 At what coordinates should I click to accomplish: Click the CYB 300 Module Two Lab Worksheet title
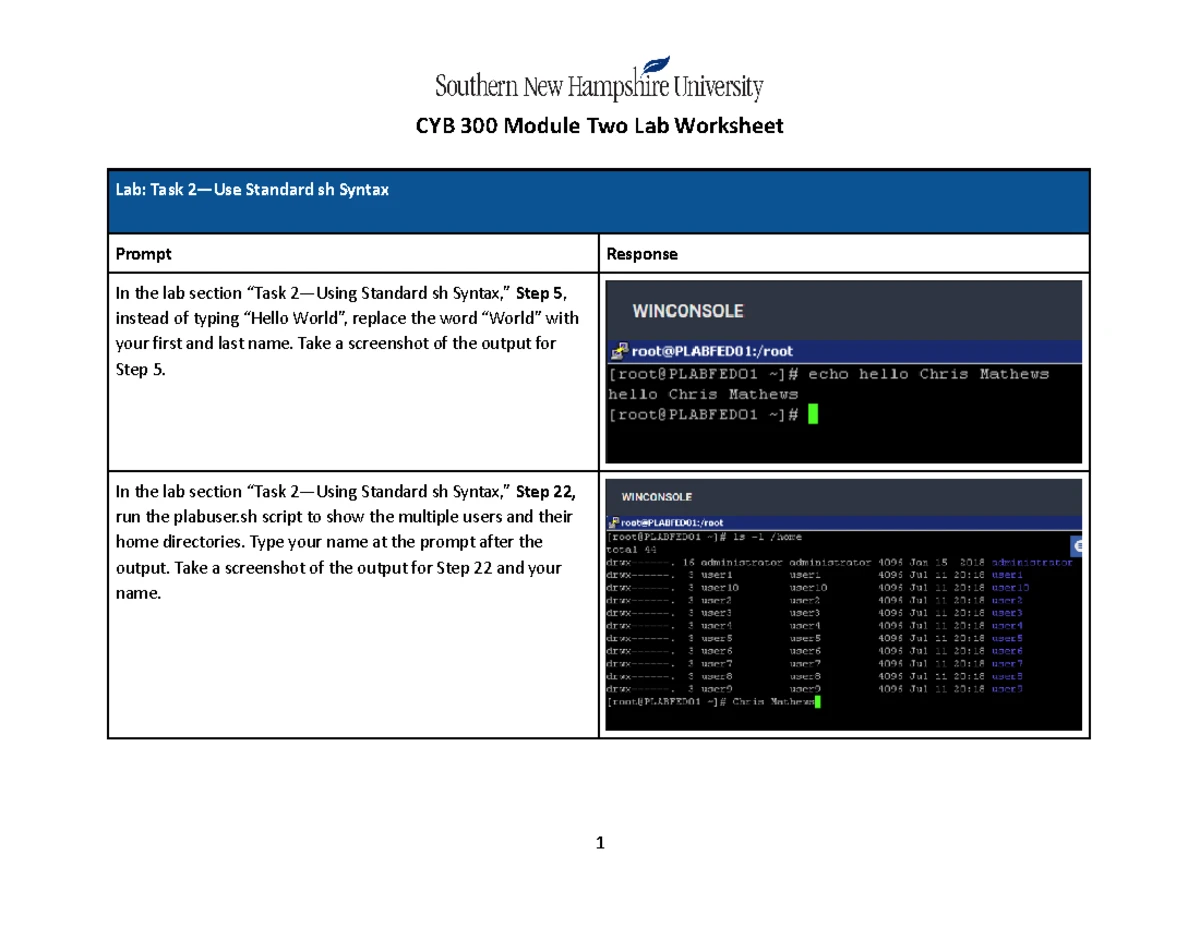point(599,127)
